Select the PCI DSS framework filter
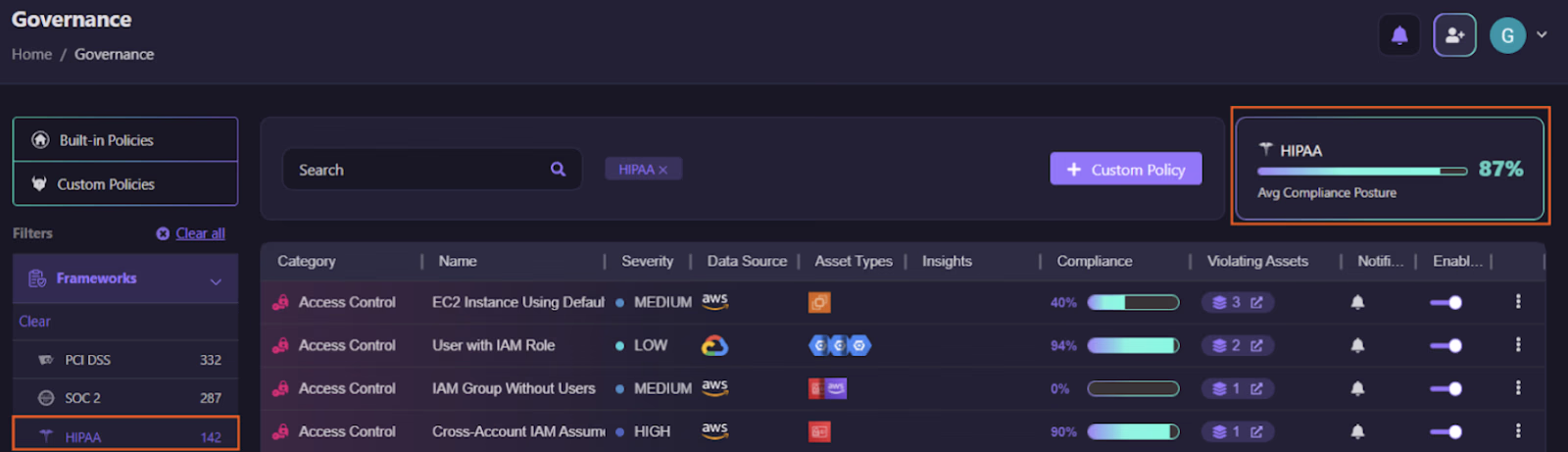The width and height of the screenshot is (1568, 452). [x=125, y=360]
